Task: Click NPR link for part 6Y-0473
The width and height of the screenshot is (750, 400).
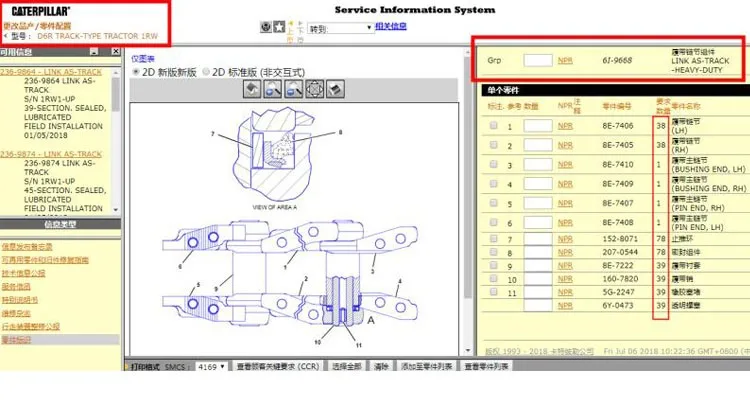Action: point(565,306)
